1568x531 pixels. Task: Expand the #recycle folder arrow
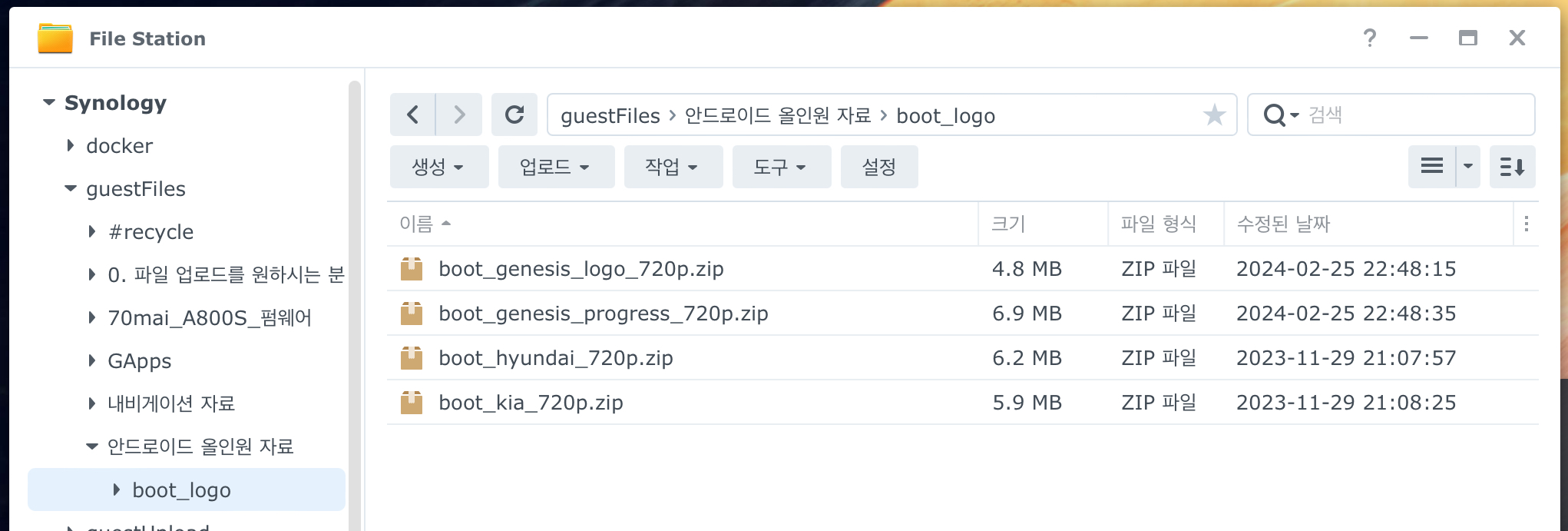click(92, 231)
